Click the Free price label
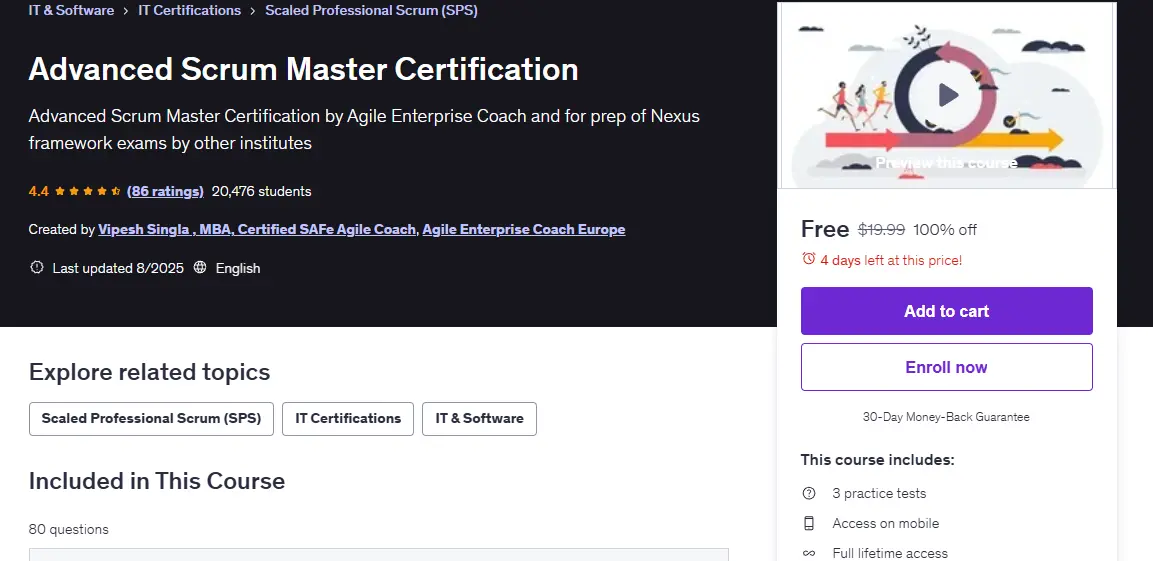1153x561 pixels. 825,229
